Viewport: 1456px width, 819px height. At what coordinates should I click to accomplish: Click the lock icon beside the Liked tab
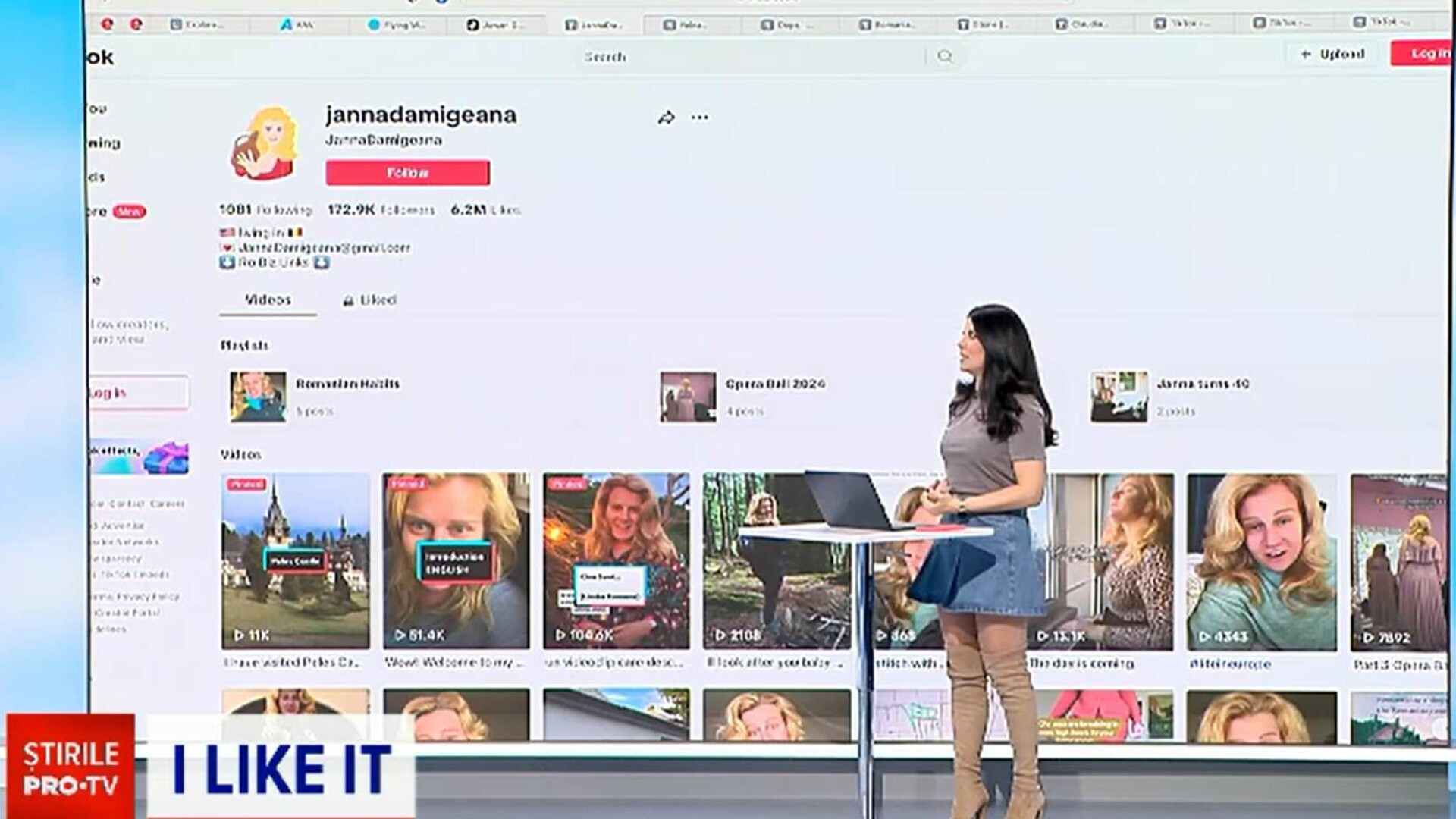[x=350, y=300]
